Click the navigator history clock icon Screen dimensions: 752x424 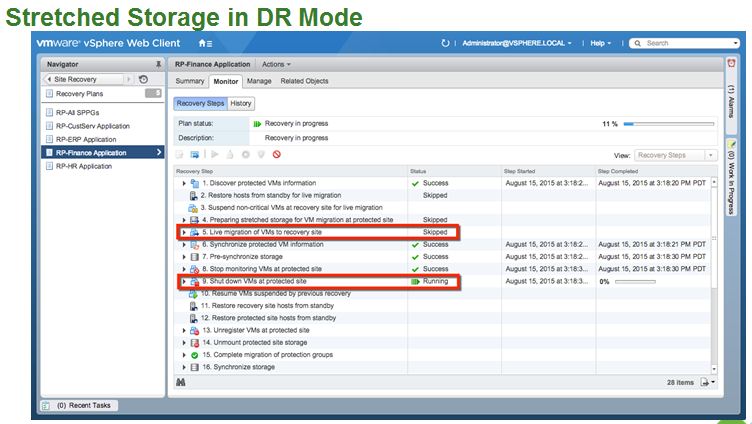click(x=143, y=79)
